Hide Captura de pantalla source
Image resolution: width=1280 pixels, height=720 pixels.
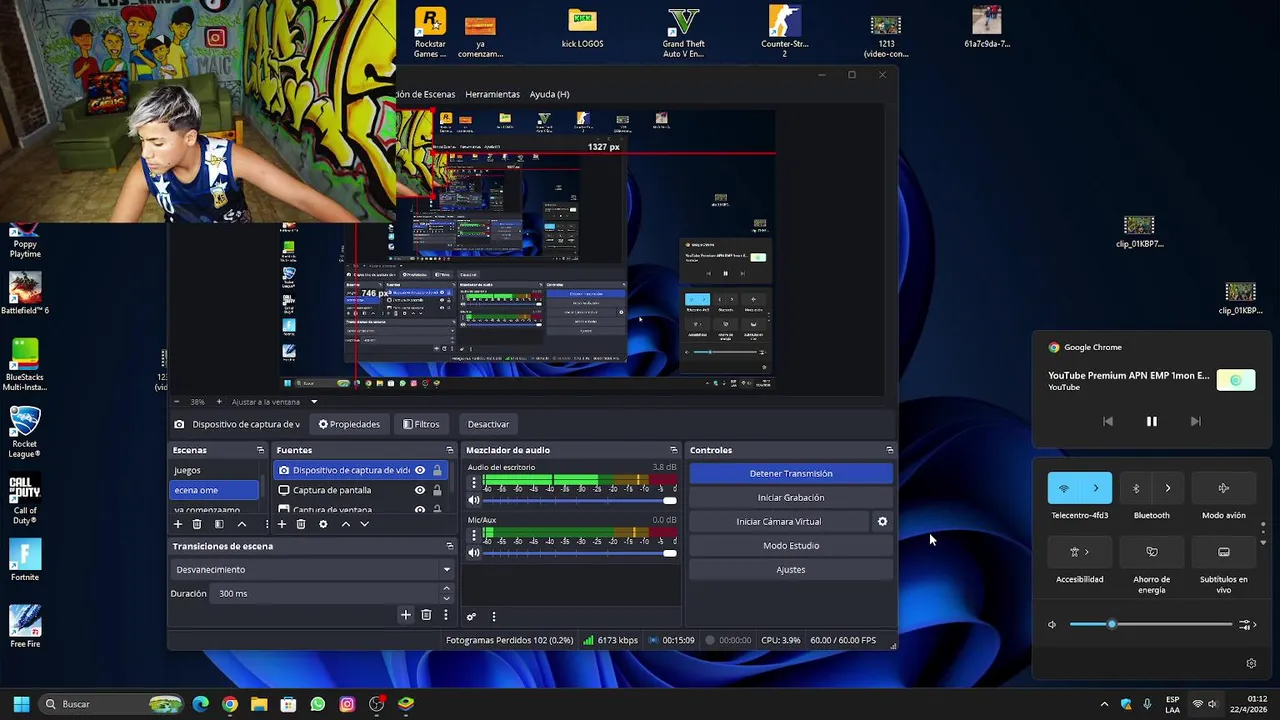point(420,490)
